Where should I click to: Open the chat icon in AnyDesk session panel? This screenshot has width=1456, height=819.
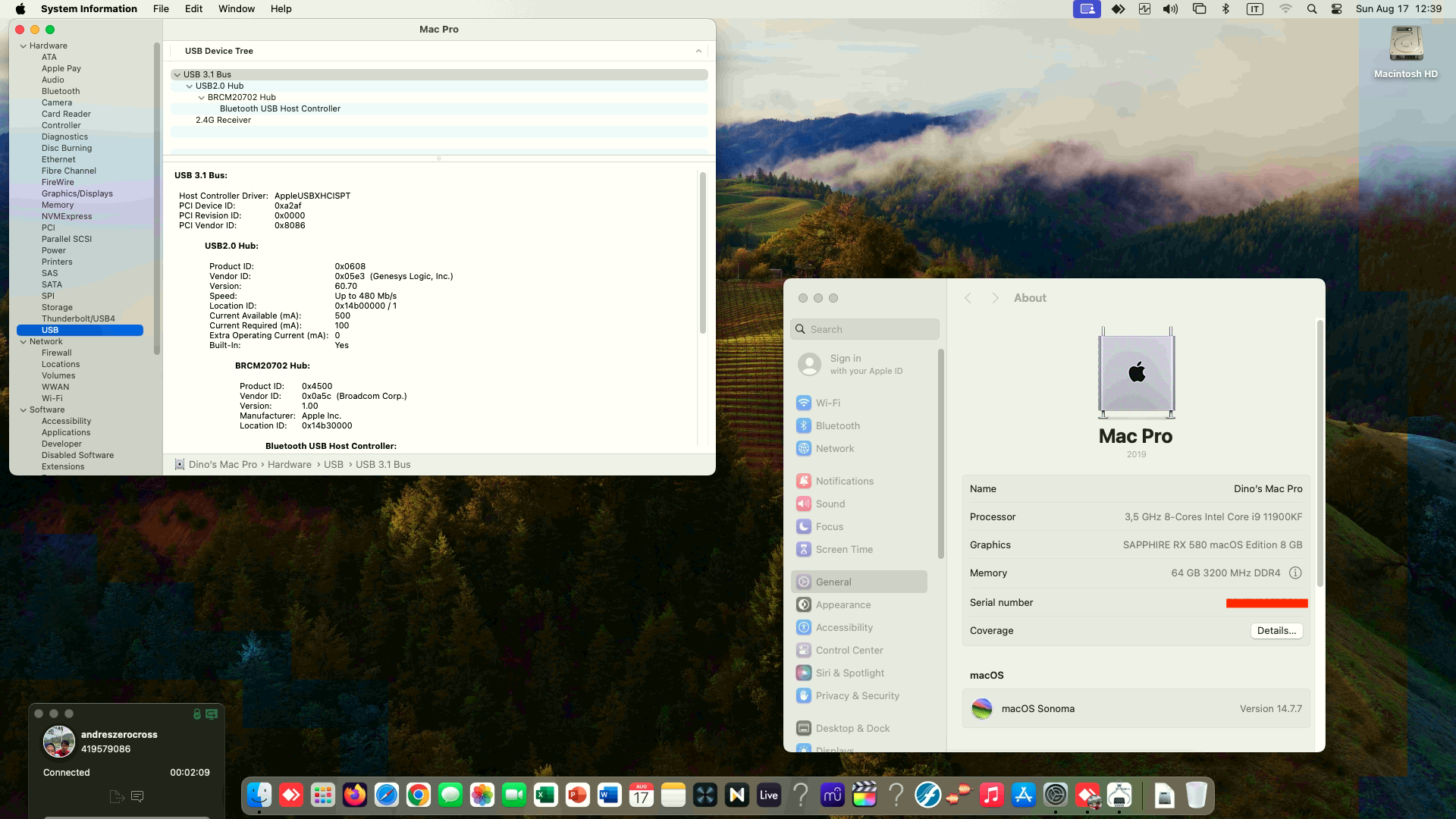tap(137, 796)
